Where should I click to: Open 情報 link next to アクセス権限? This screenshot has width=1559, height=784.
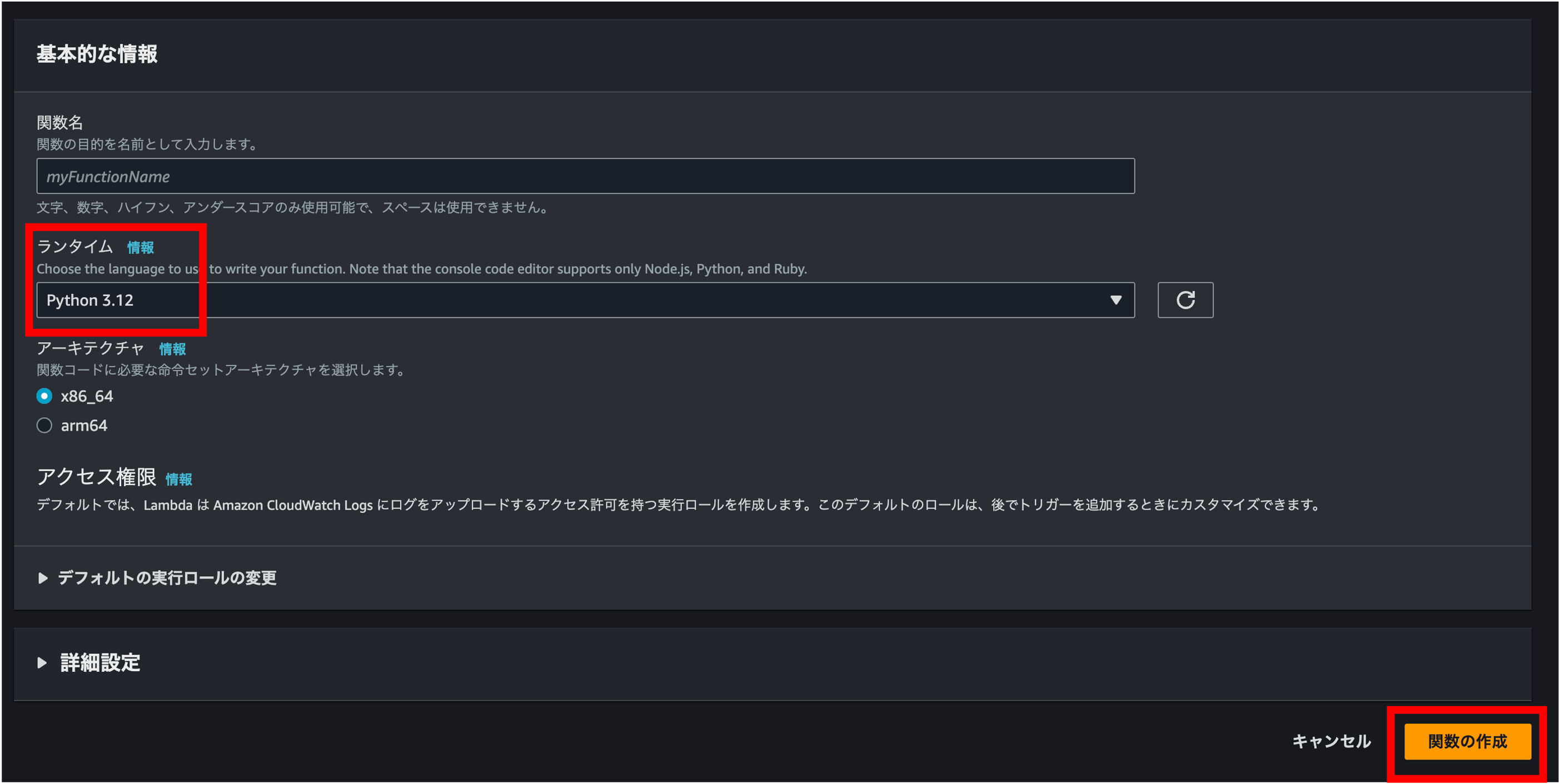click(178, 480)
